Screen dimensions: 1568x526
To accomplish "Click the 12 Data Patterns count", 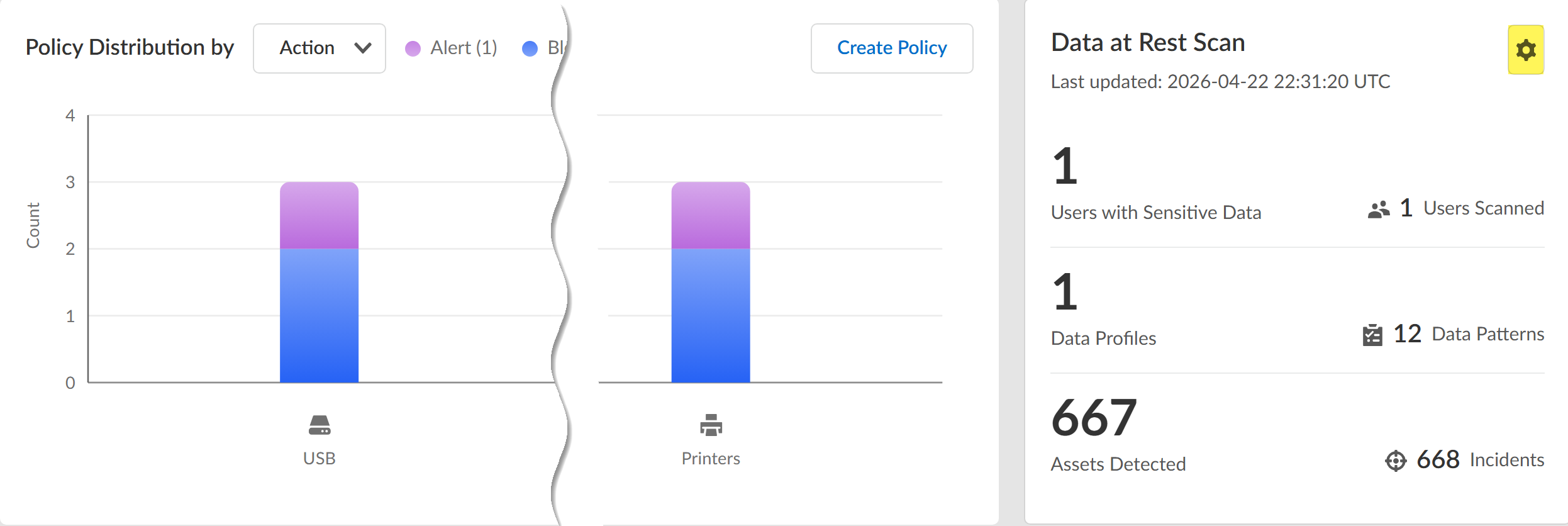I will click(x=1407, y=334).
